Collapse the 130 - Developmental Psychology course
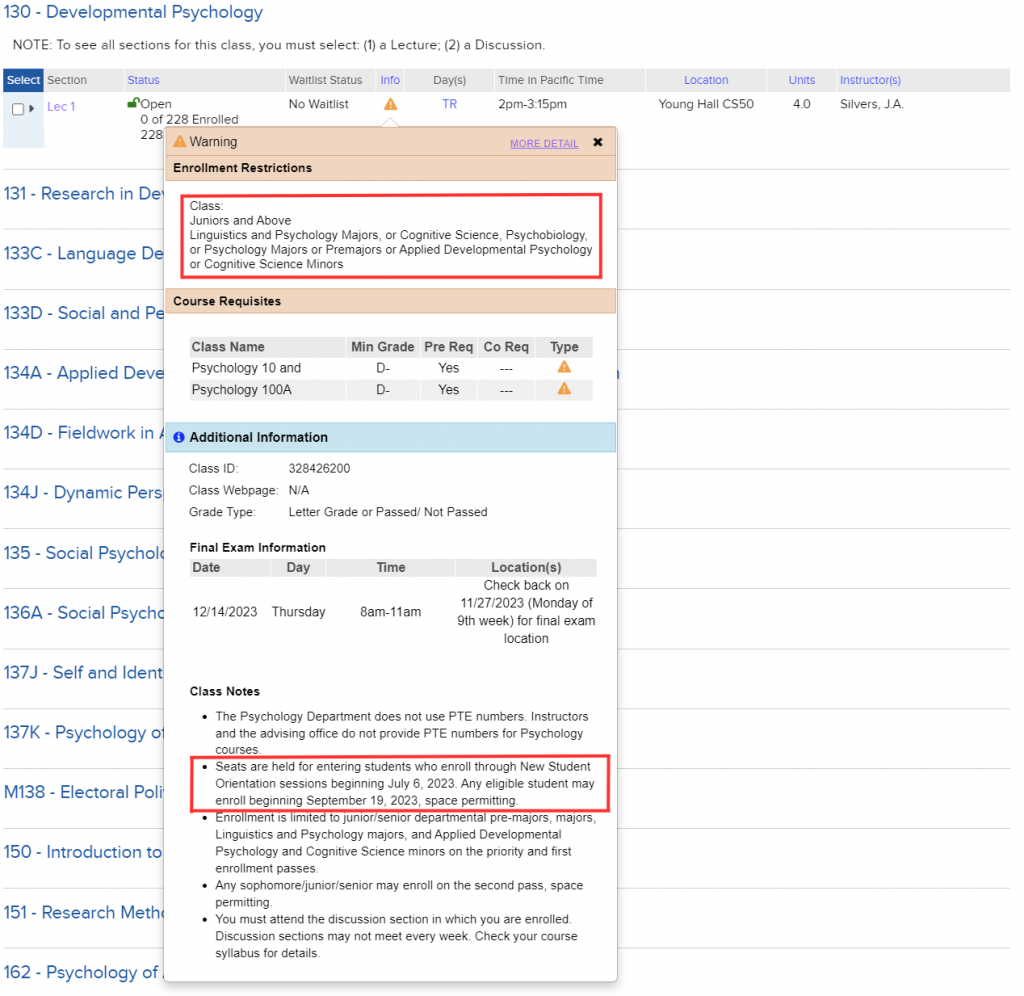 (133, 13)
